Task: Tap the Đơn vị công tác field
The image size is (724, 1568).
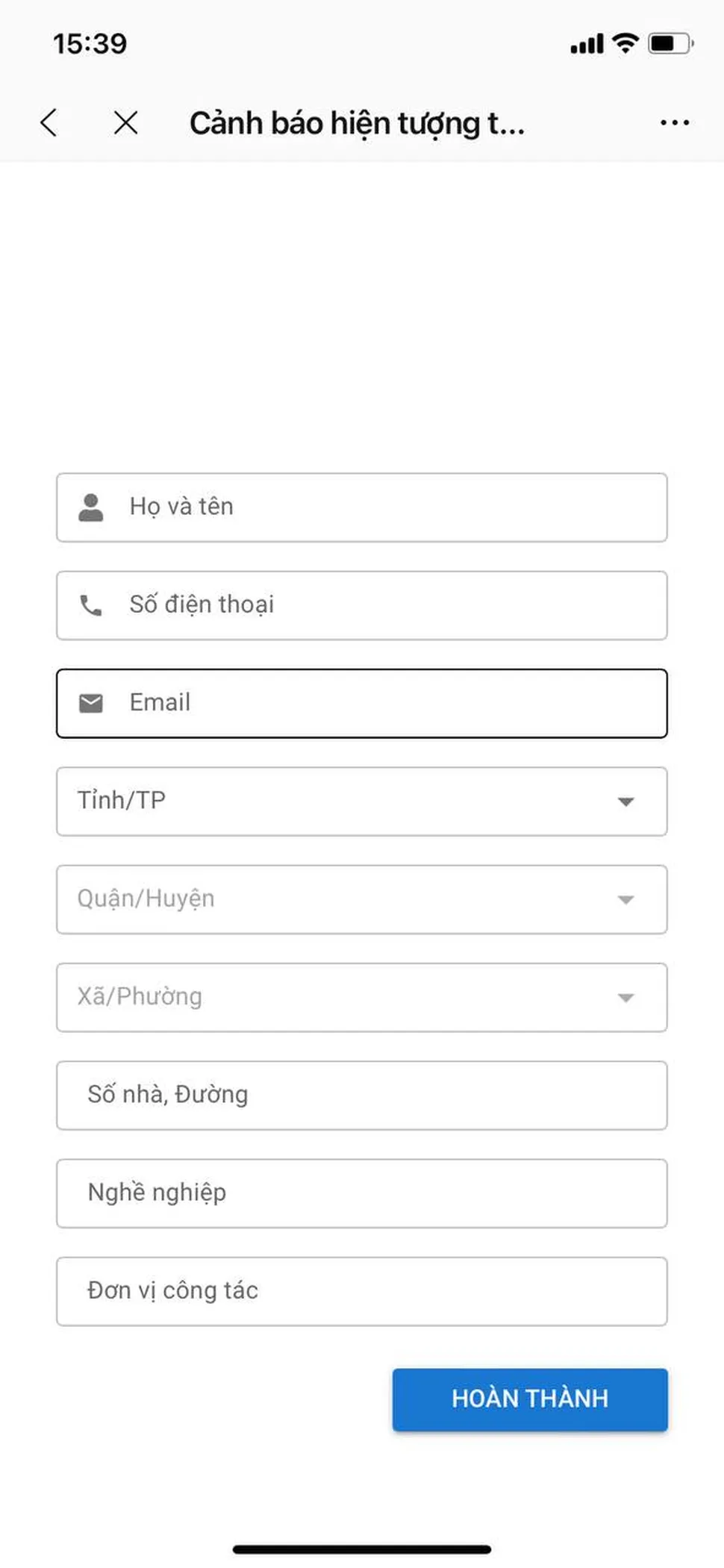Action: coord(361,1290)
